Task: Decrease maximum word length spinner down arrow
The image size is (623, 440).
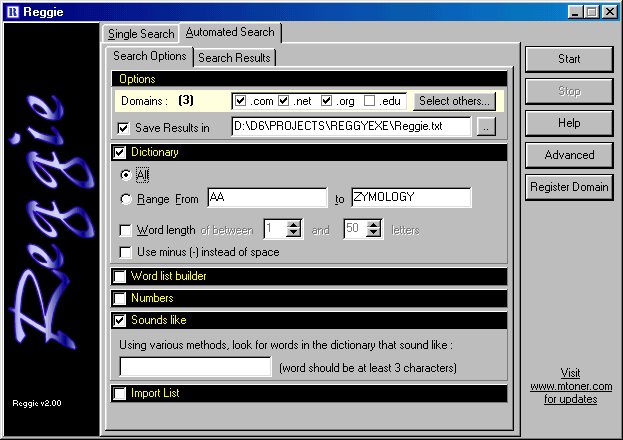Action: click(374, 234)
